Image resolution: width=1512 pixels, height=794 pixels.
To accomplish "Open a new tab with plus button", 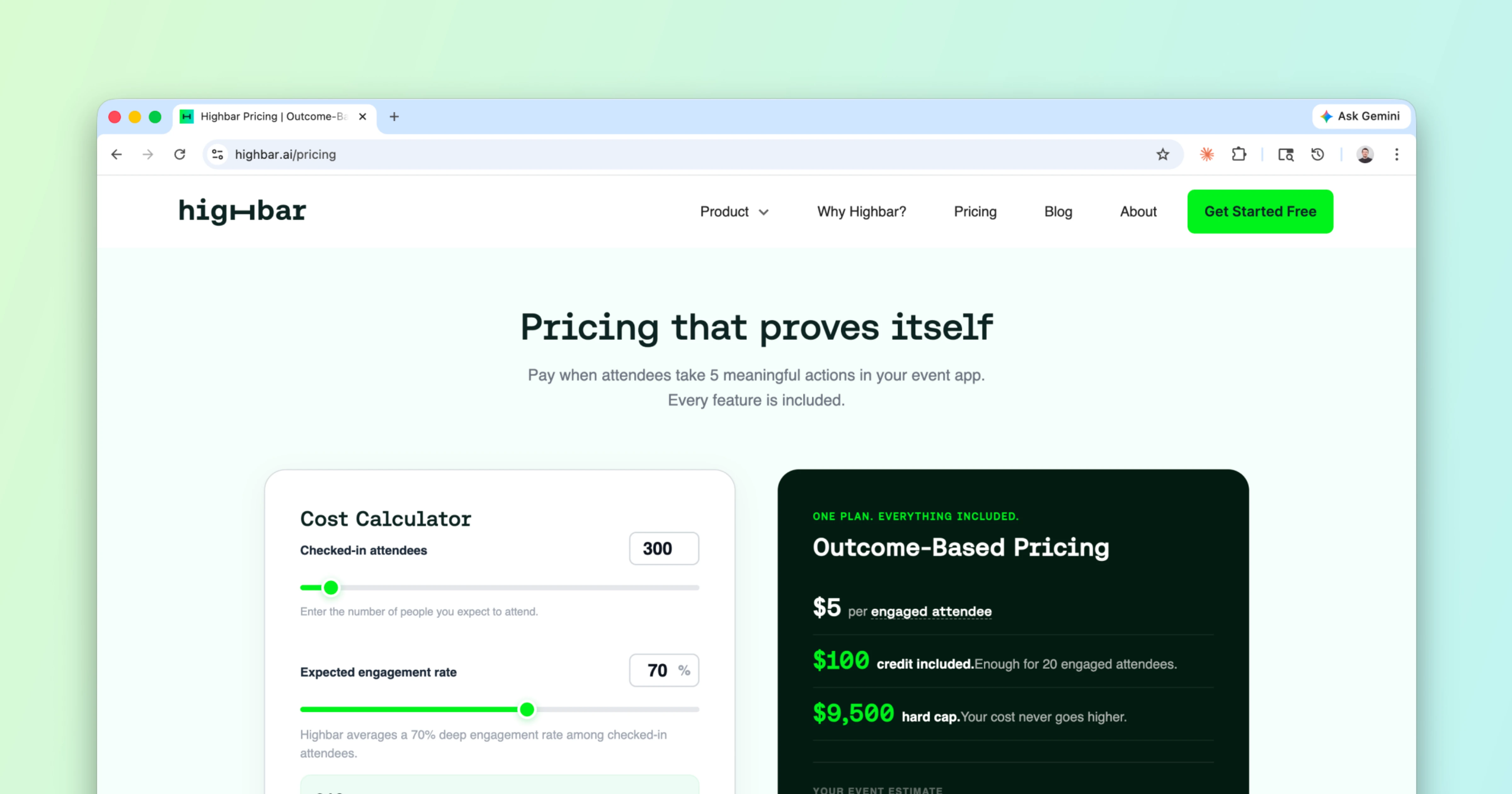I will click(394, 117).
